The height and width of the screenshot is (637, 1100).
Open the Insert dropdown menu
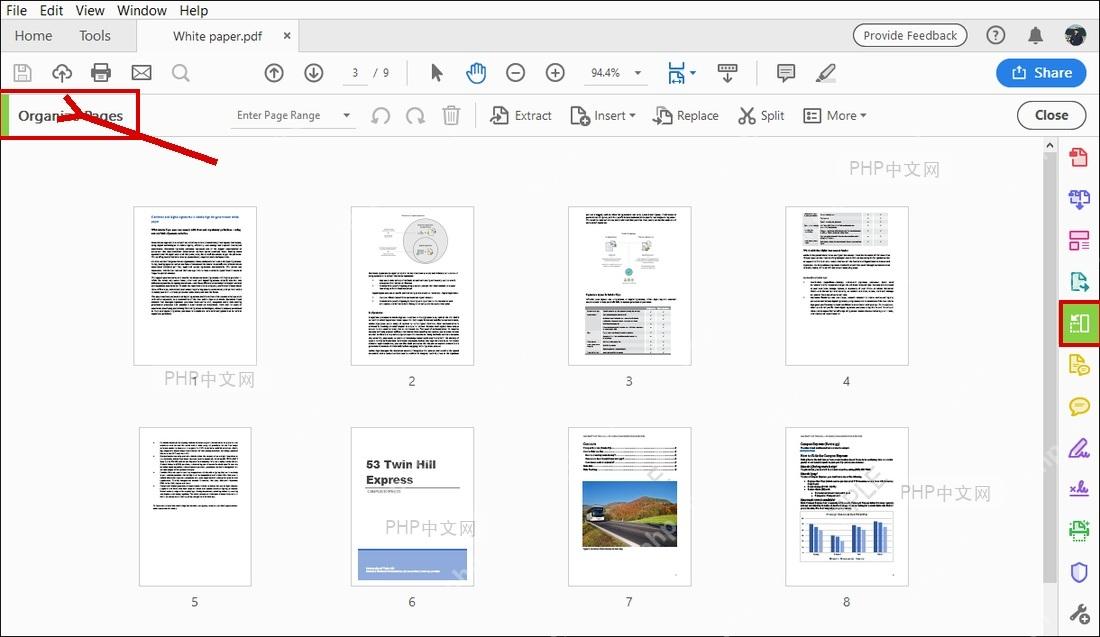click(x=603, y=116)
